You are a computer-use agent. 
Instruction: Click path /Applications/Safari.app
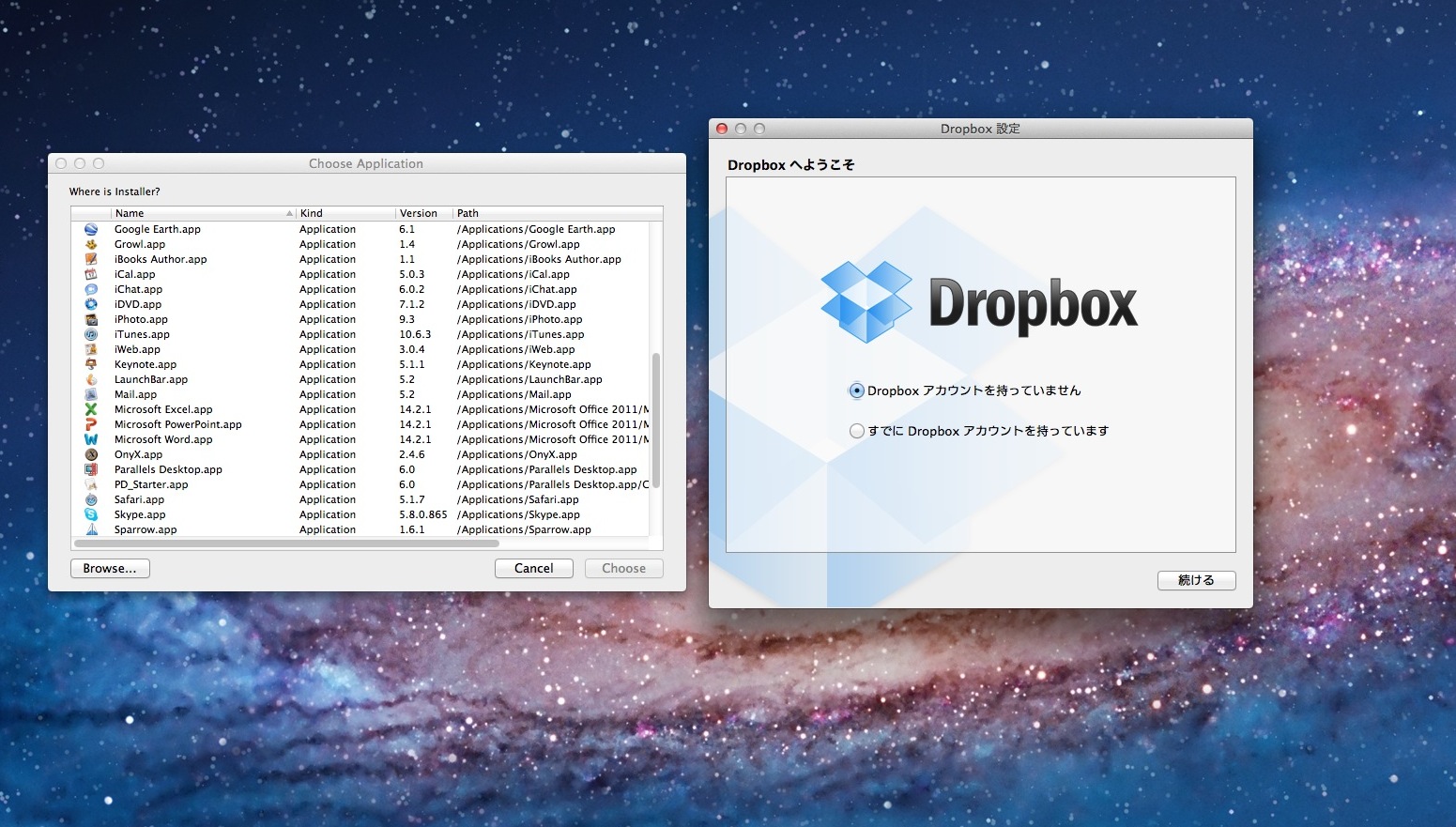coord(518,499)
